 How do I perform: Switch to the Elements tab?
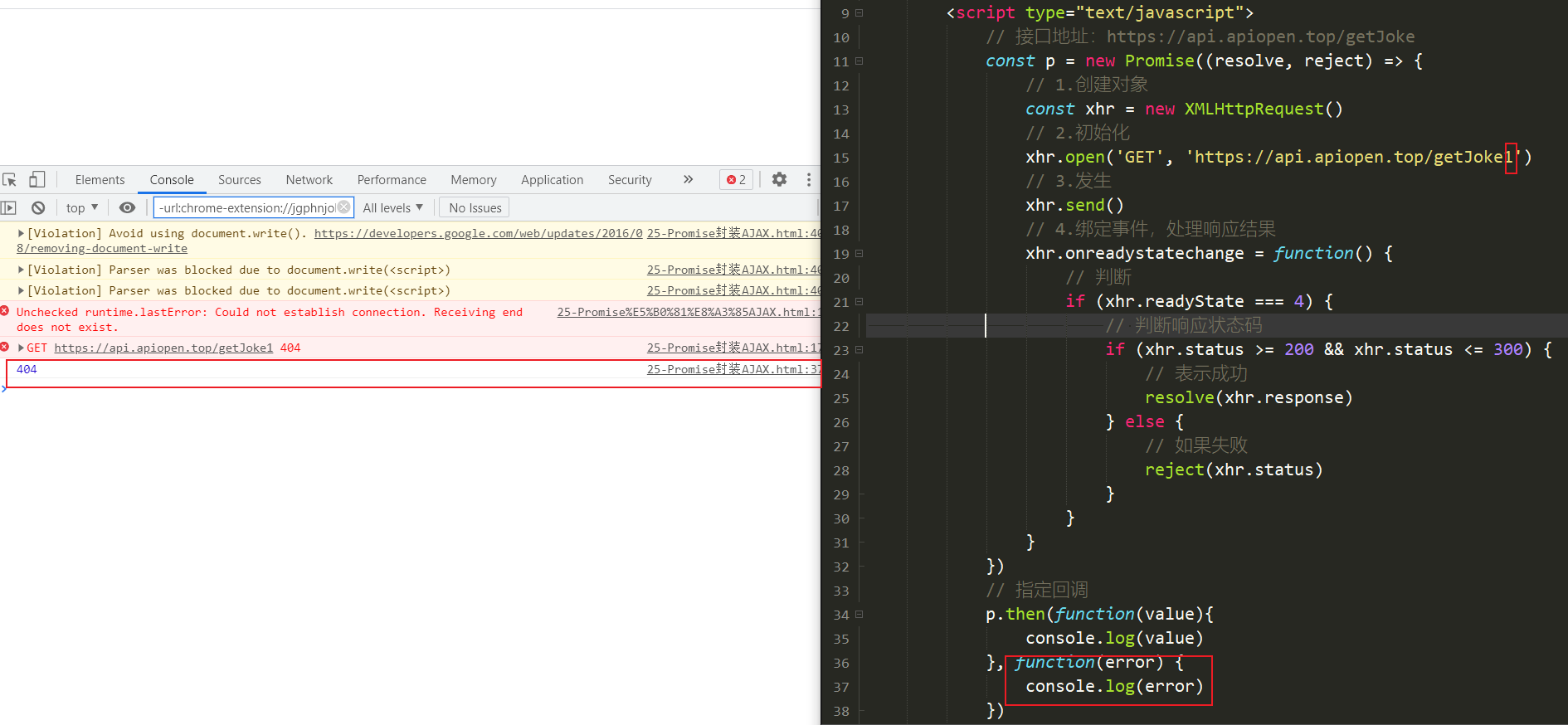(x=100, y=179)
